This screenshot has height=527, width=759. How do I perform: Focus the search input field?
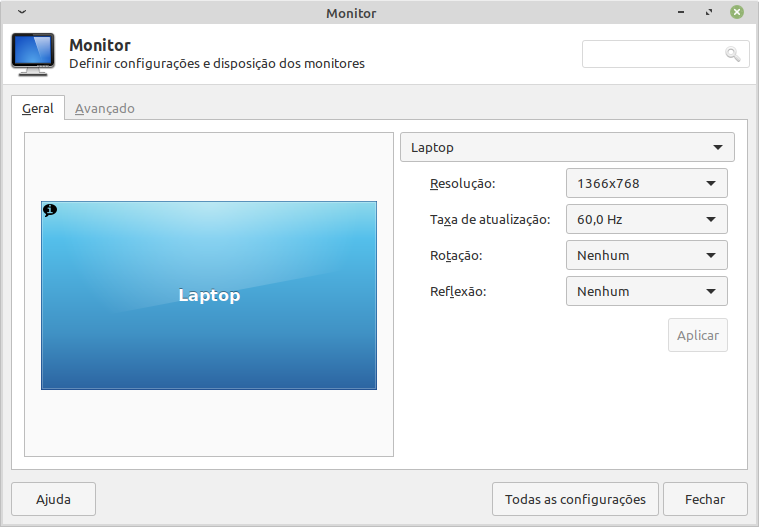pyautogui.click(x=653, y=54)
